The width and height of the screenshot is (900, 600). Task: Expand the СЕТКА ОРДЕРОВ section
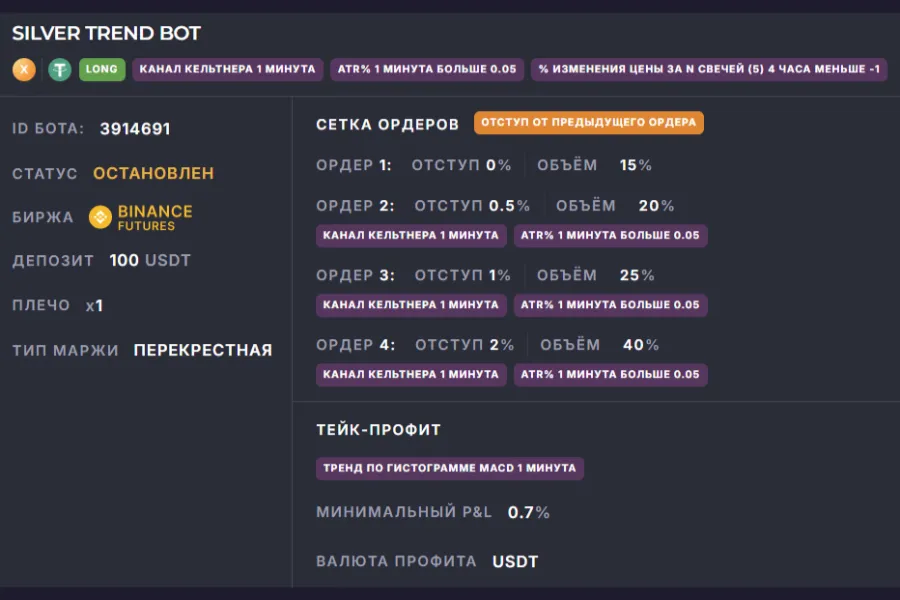(385, 123)
